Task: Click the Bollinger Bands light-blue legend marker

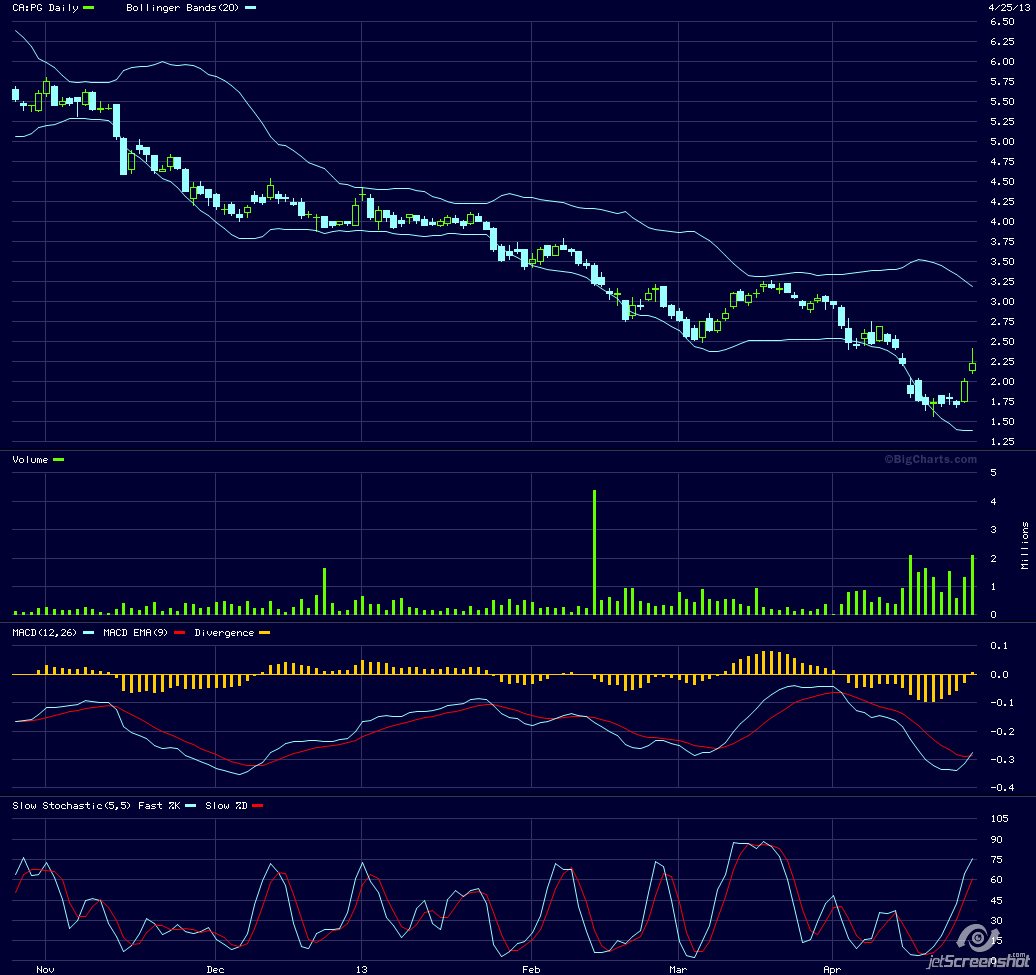Action: (x=250, y=8)
